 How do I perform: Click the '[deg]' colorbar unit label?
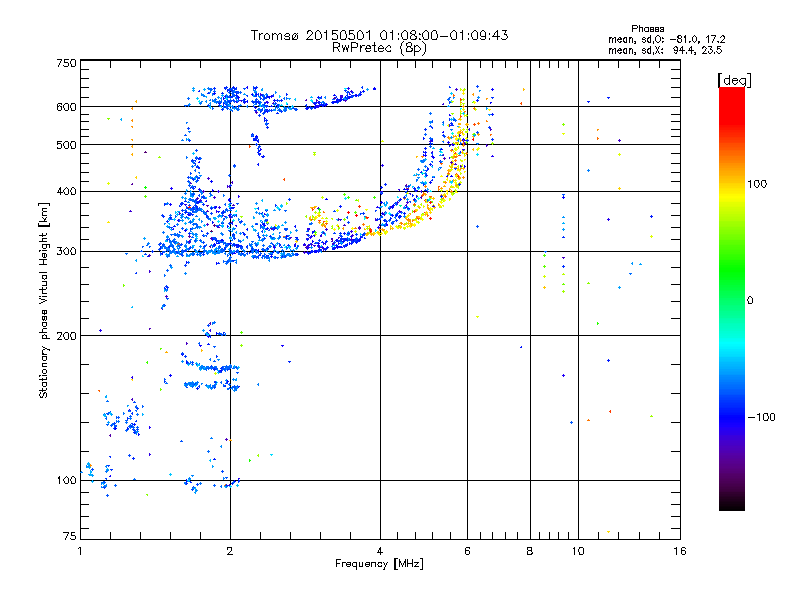734,80
